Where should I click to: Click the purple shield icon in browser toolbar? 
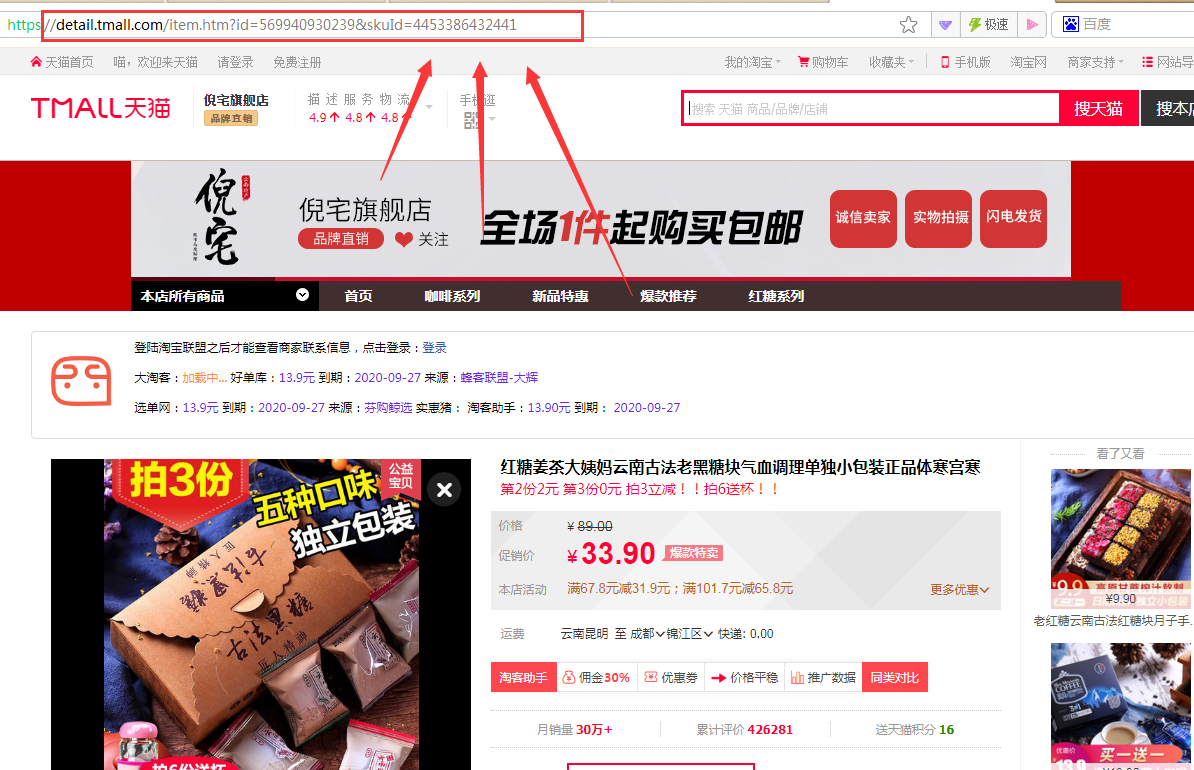click(944, 25)
